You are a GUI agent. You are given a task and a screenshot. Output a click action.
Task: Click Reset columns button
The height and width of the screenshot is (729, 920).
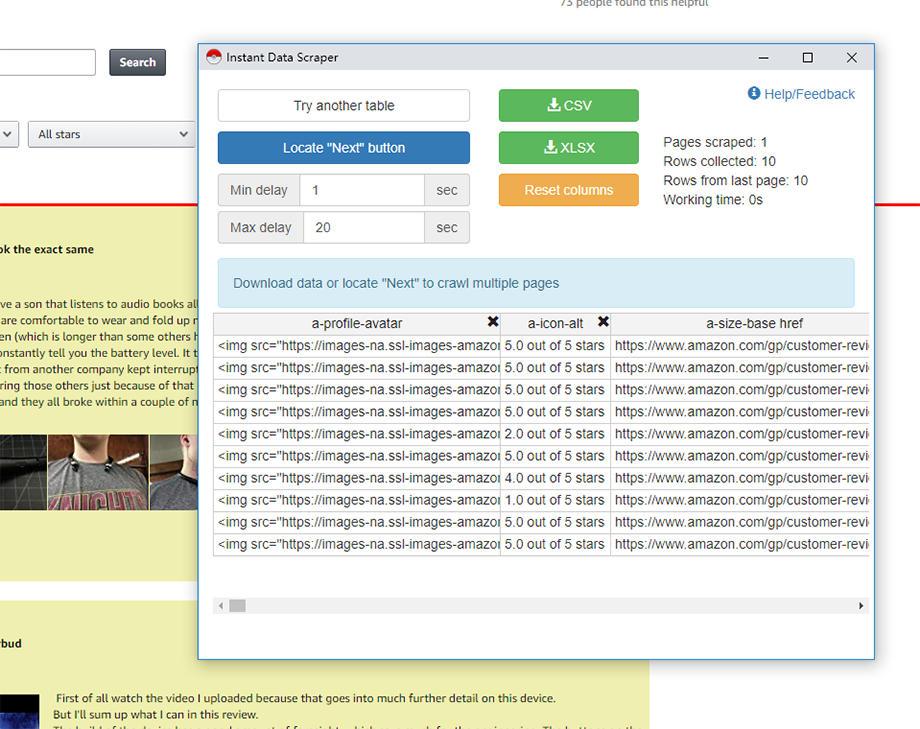click(x=569, y=190)
